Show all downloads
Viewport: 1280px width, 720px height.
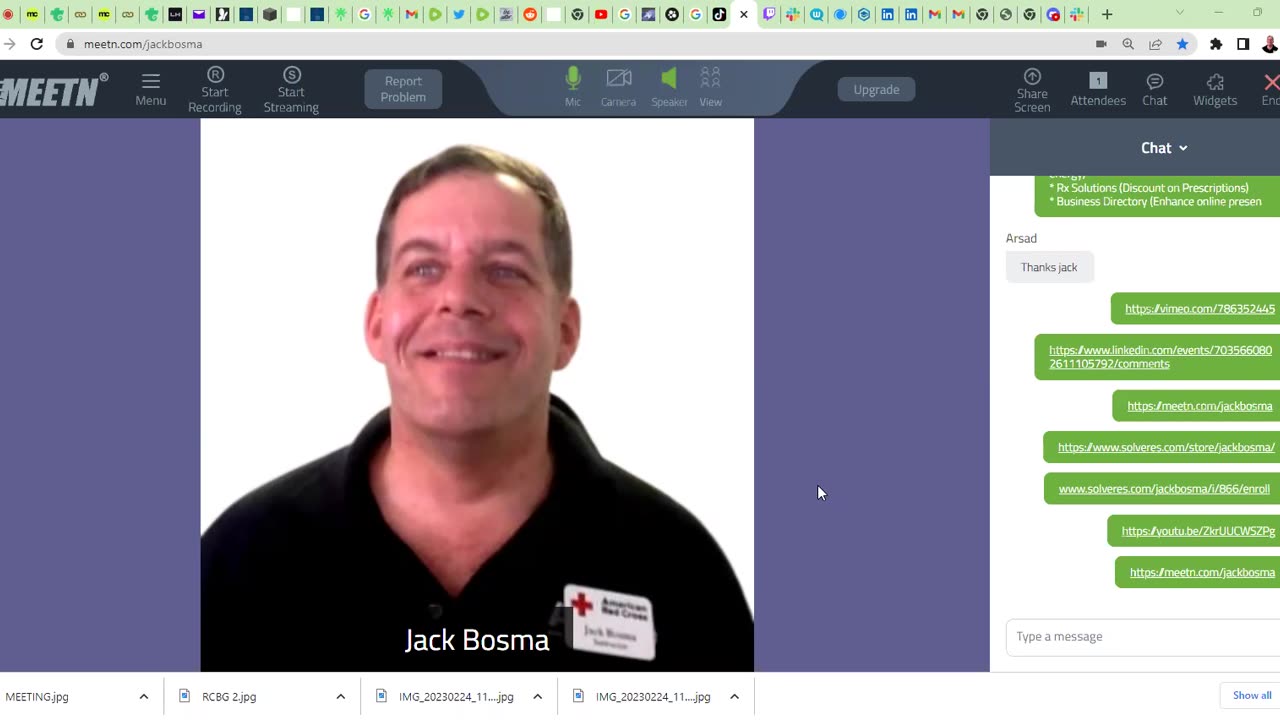[1251, 695]
